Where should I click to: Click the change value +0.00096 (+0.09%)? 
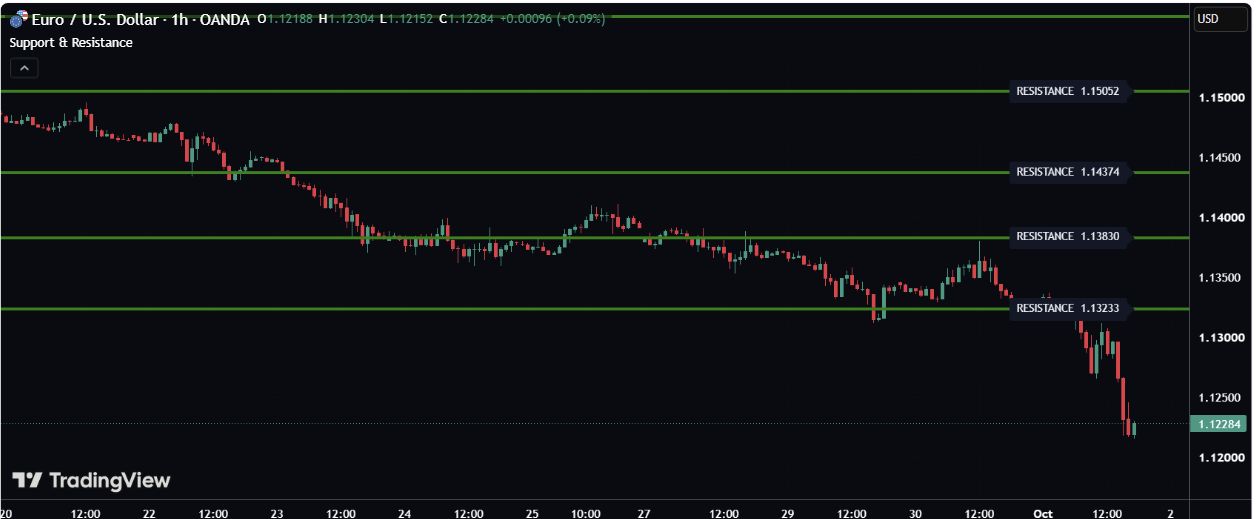pyautogui.click(x=552, y=19)
